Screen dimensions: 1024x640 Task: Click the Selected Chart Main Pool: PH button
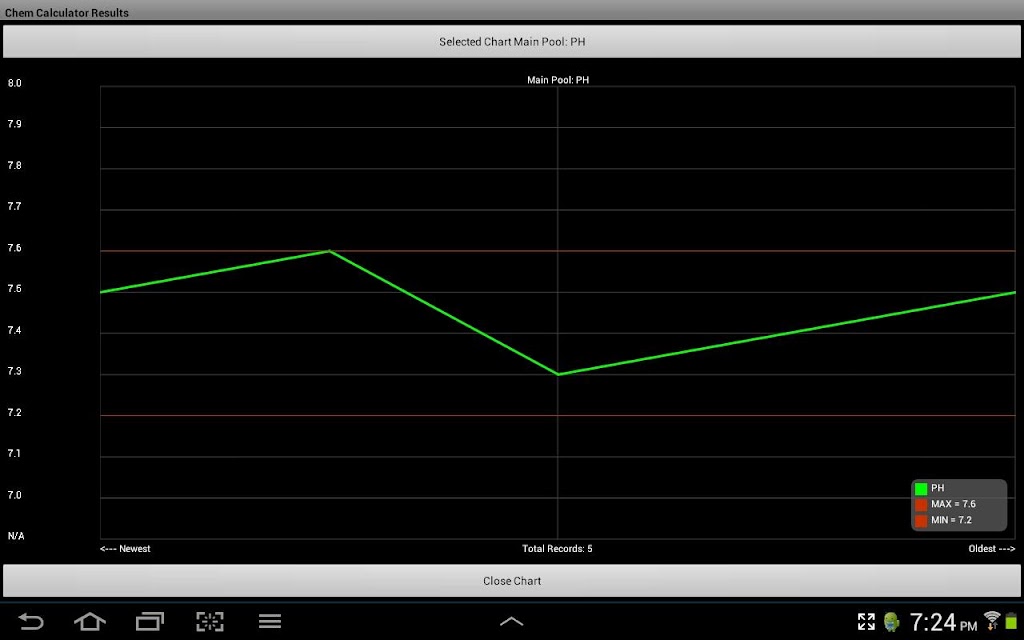[x=512, y=42]
